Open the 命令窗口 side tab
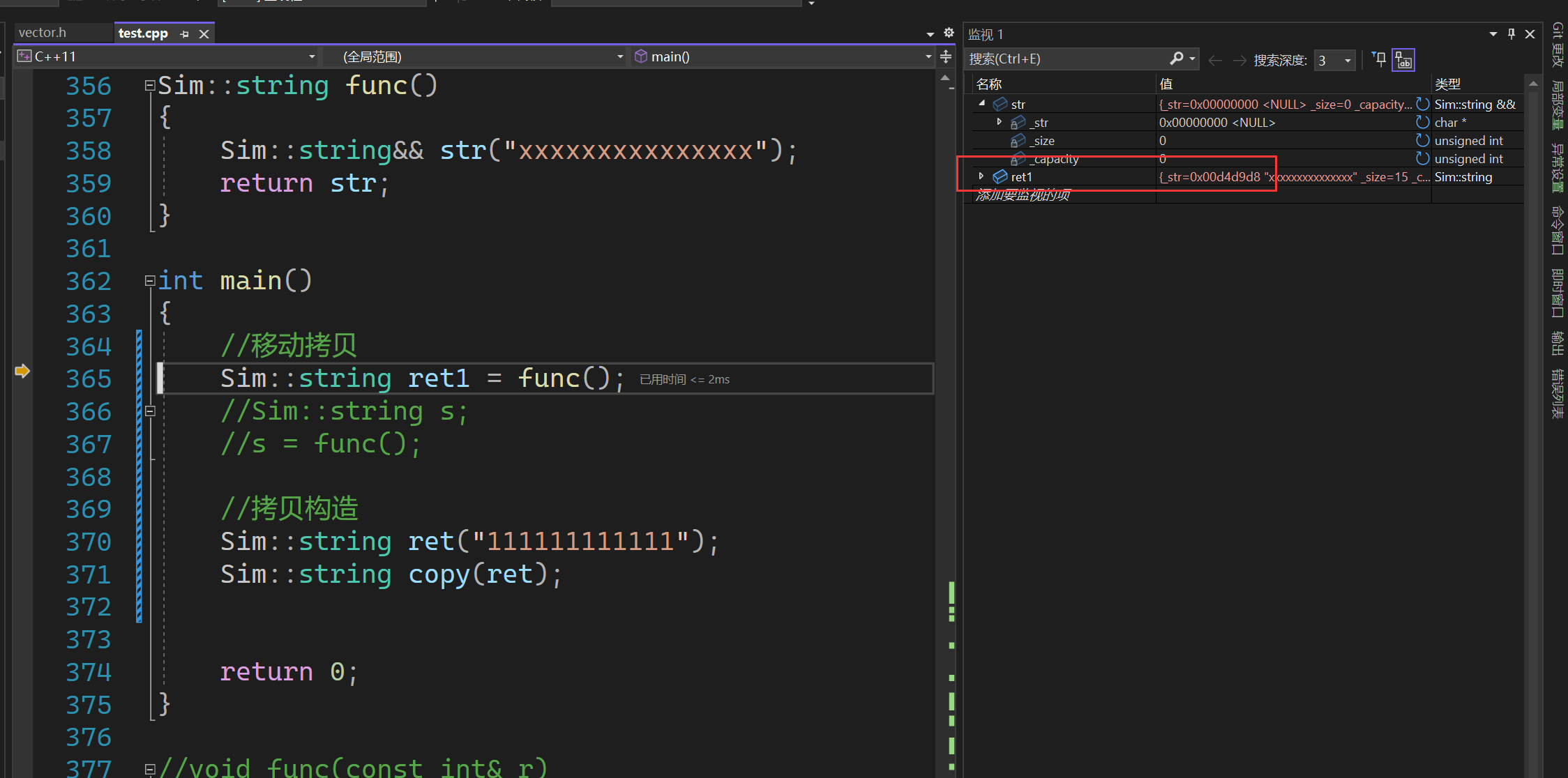Viewport: 1568px width, 778px height. tap(1558, 231)
